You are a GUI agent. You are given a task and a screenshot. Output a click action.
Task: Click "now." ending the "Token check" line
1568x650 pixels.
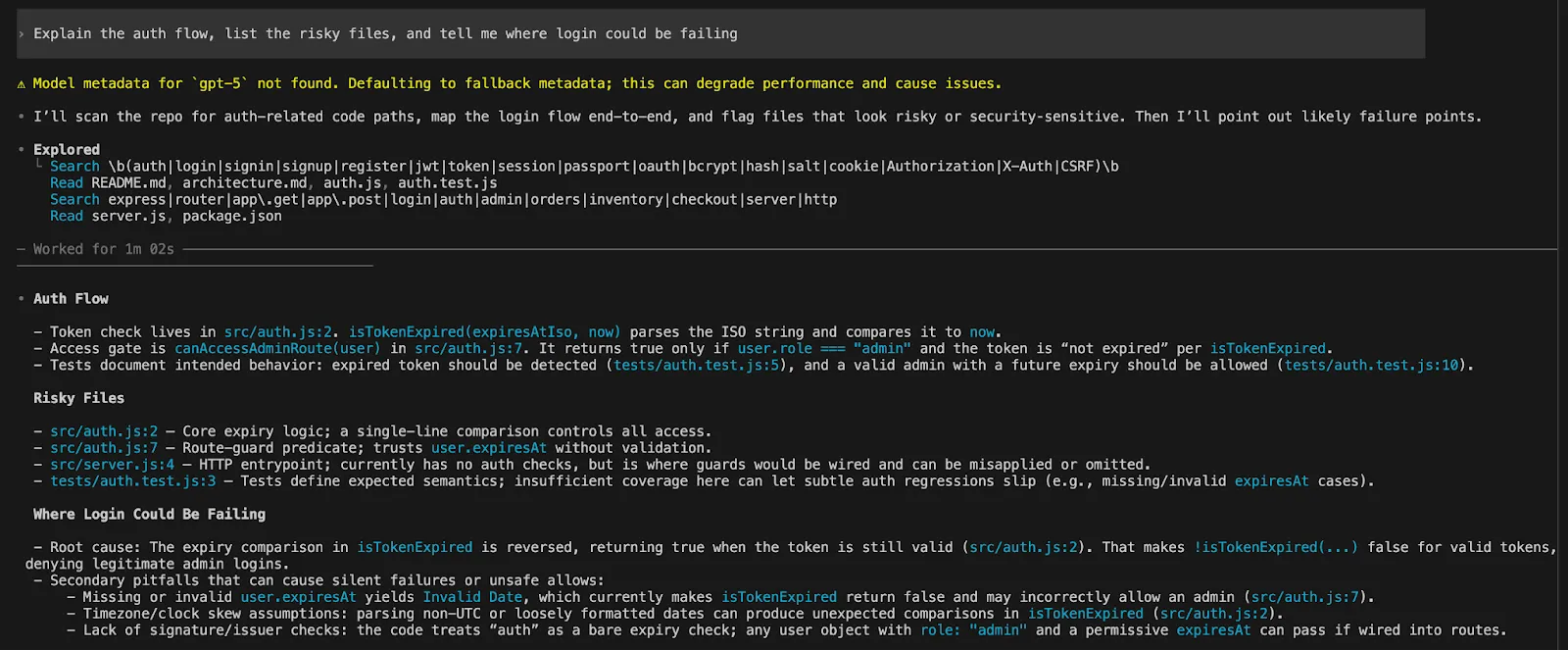[x=985, y=332]
